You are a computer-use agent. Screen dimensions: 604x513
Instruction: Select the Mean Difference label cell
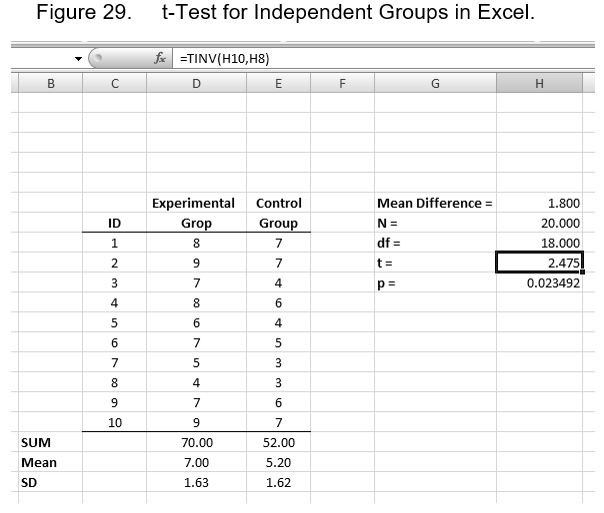click(435, 203)
